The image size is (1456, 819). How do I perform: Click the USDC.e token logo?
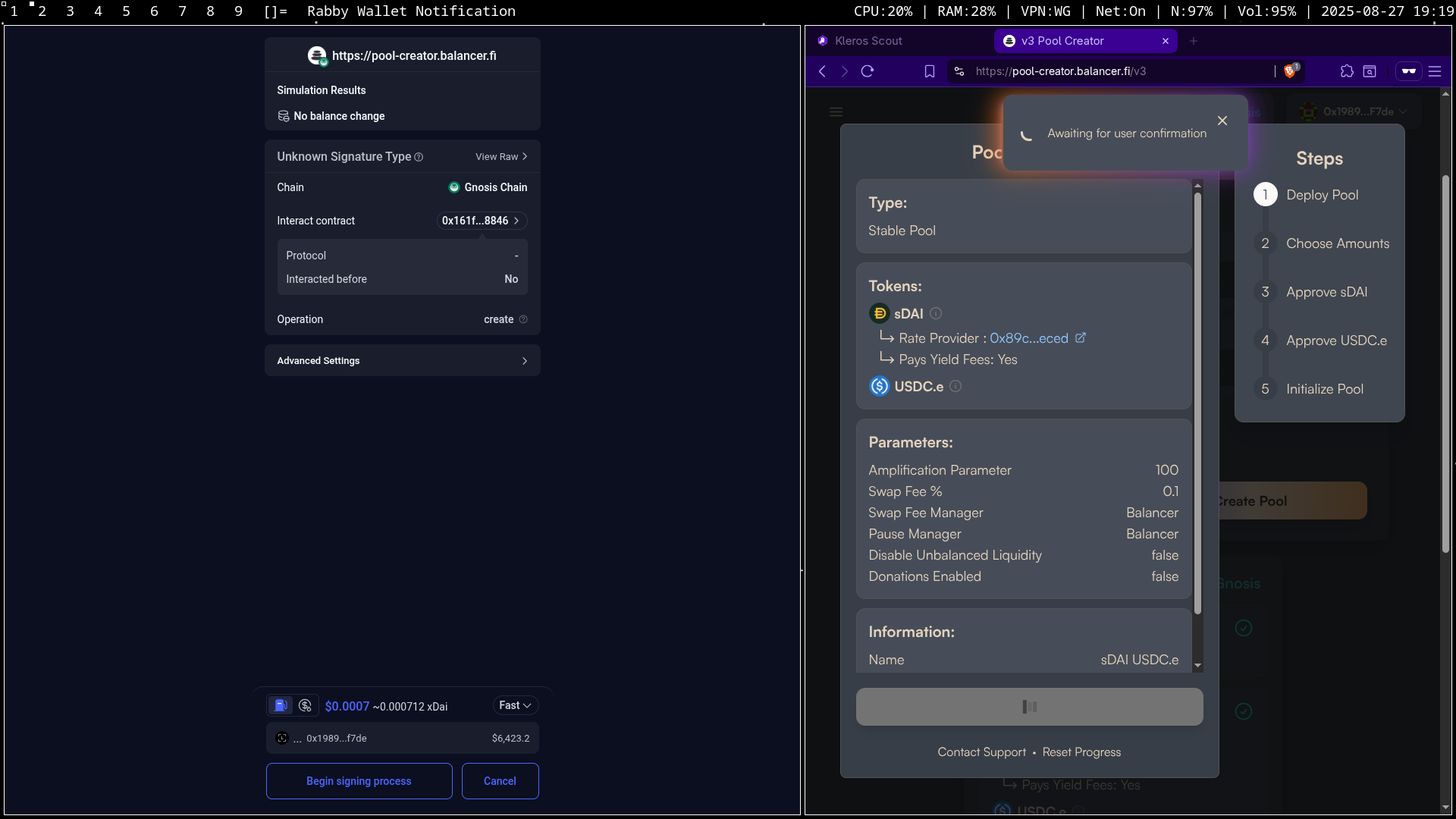tap(880, 386)
